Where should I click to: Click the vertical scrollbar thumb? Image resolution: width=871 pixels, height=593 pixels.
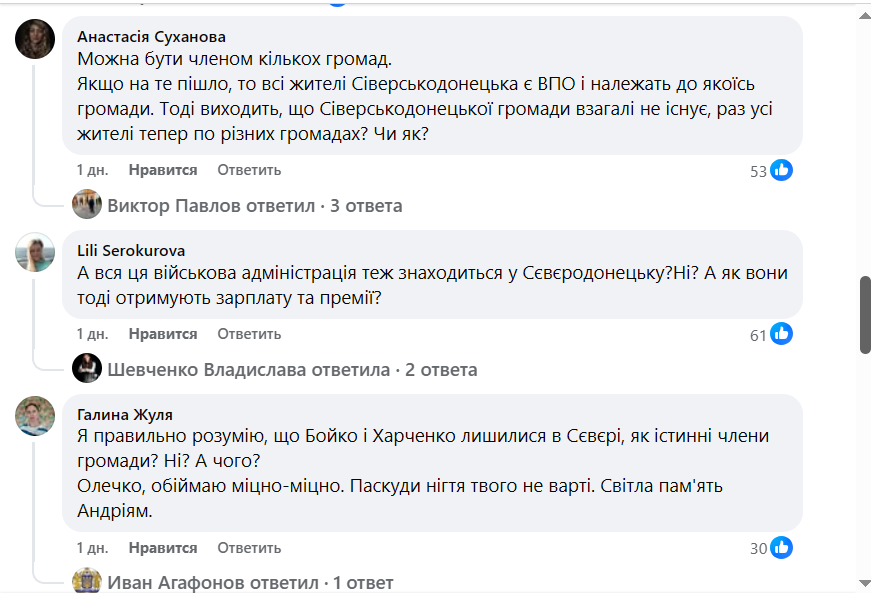coord(865,314)
